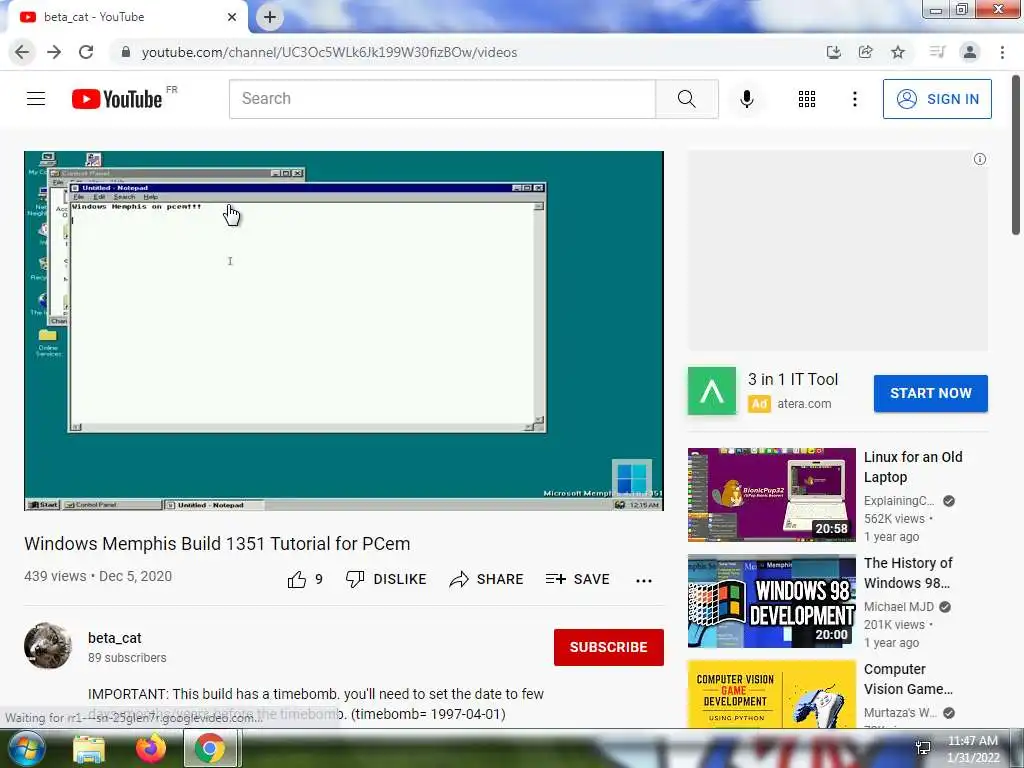Image resolution: width=1024 pixels, height=768 pixels.
Task: View site info via the padlock icon
Action: point(126,52)
